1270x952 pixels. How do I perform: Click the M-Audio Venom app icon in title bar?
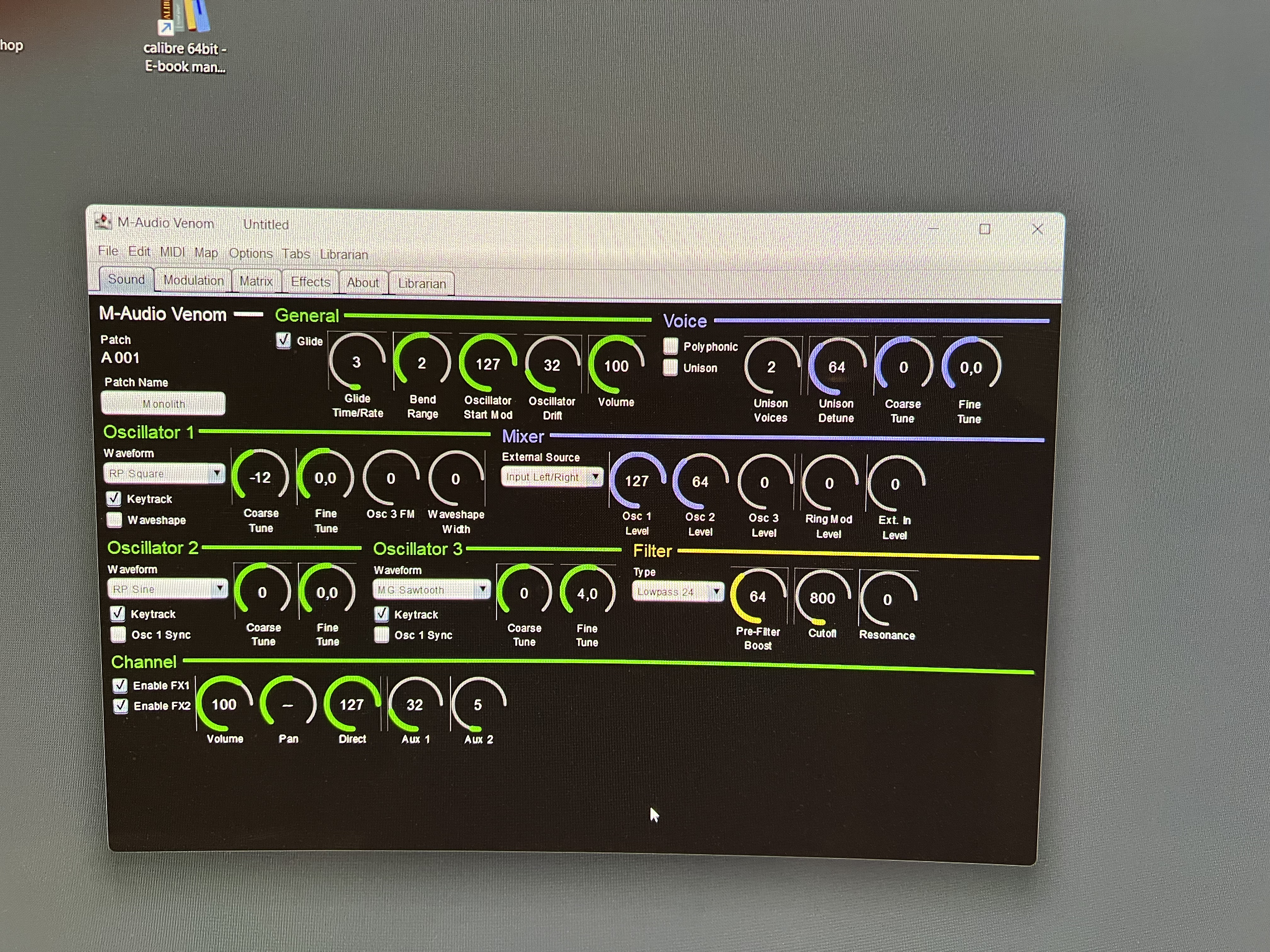103,222
